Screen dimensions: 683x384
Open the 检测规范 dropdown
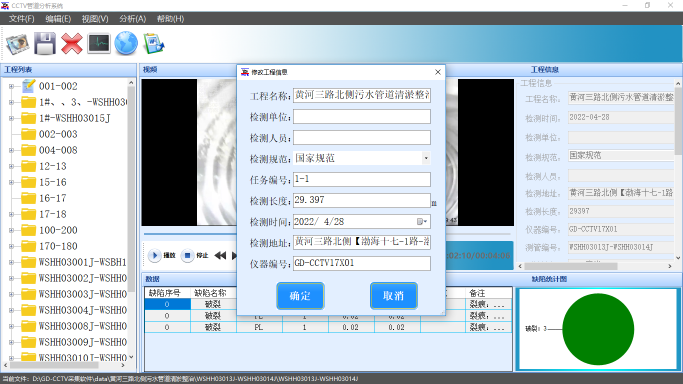tap(426, 158)
